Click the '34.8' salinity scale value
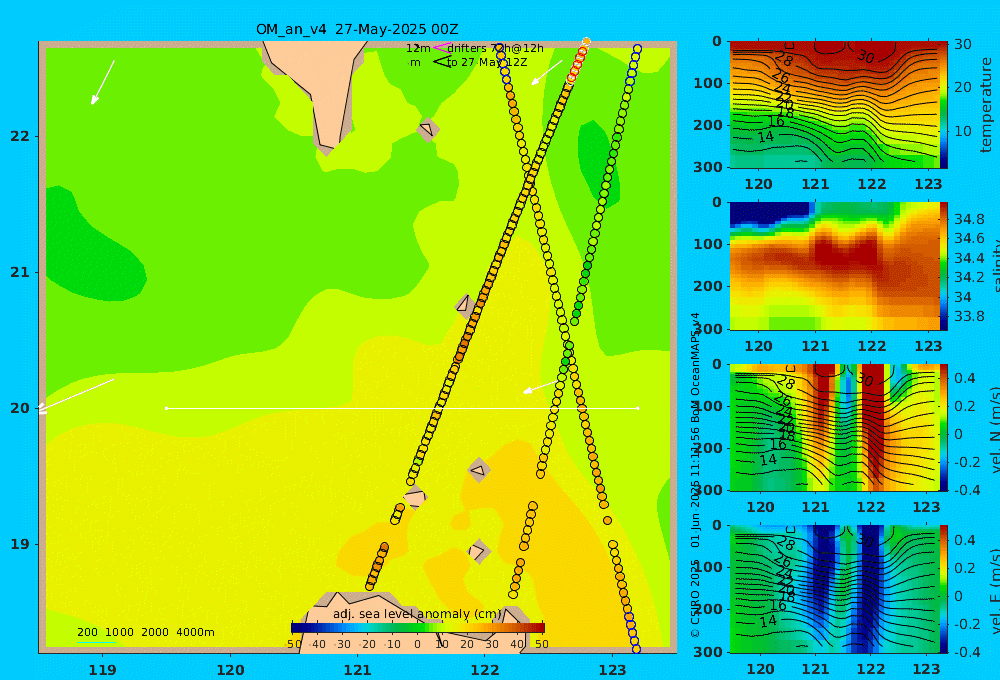 [x=969, y=219]
